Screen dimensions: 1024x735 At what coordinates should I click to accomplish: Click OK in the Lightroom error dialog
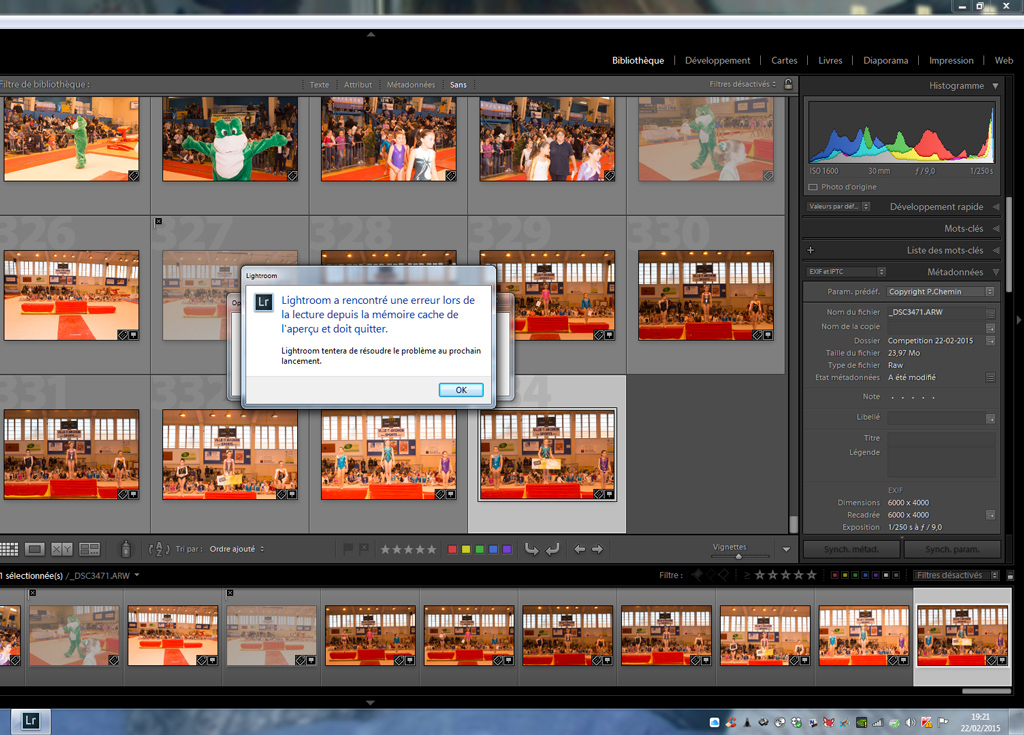[x=461, y=390]
